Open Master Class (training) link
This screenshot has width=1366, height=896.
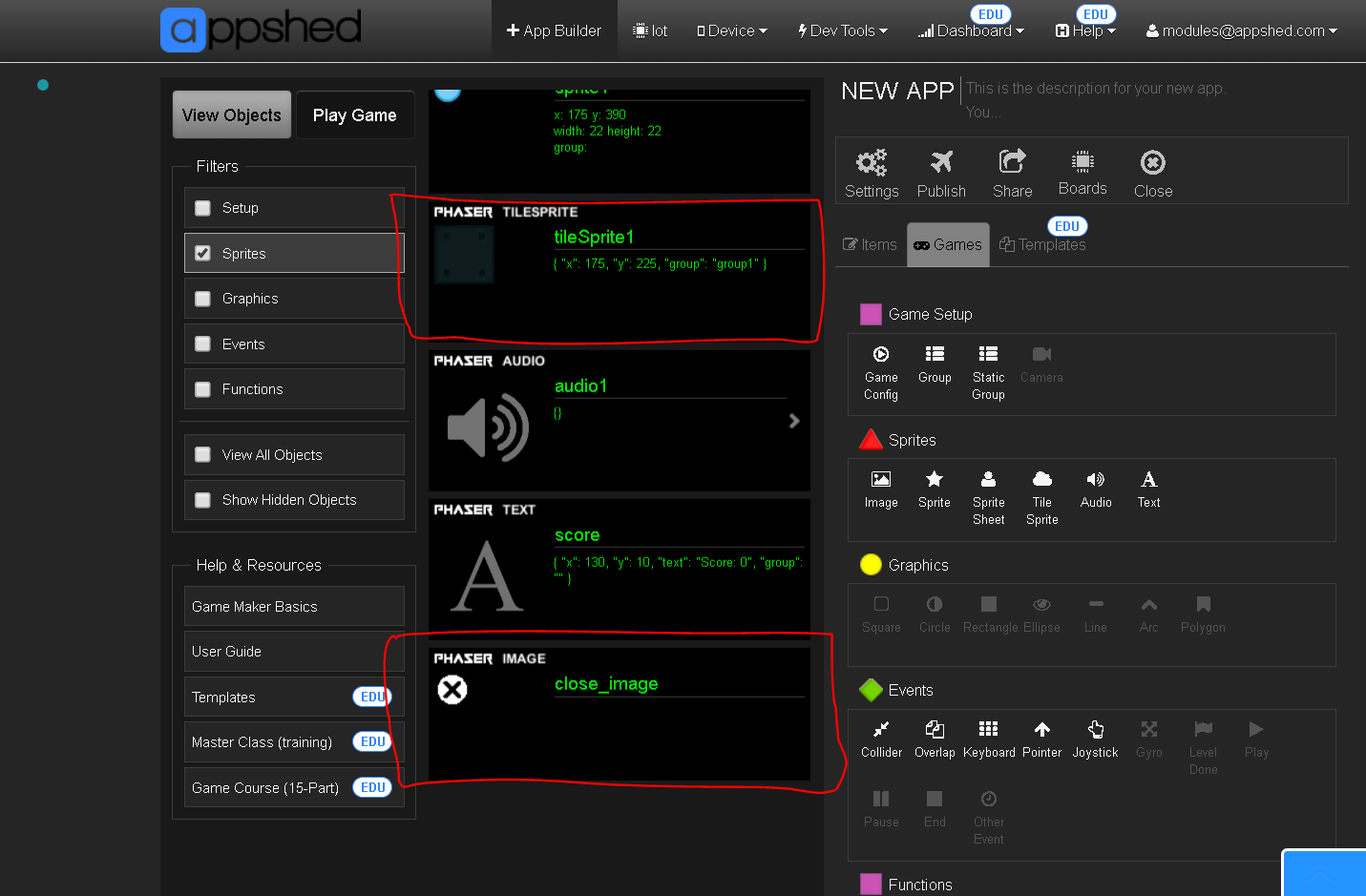pyautogui.click(x=294, y=741)
